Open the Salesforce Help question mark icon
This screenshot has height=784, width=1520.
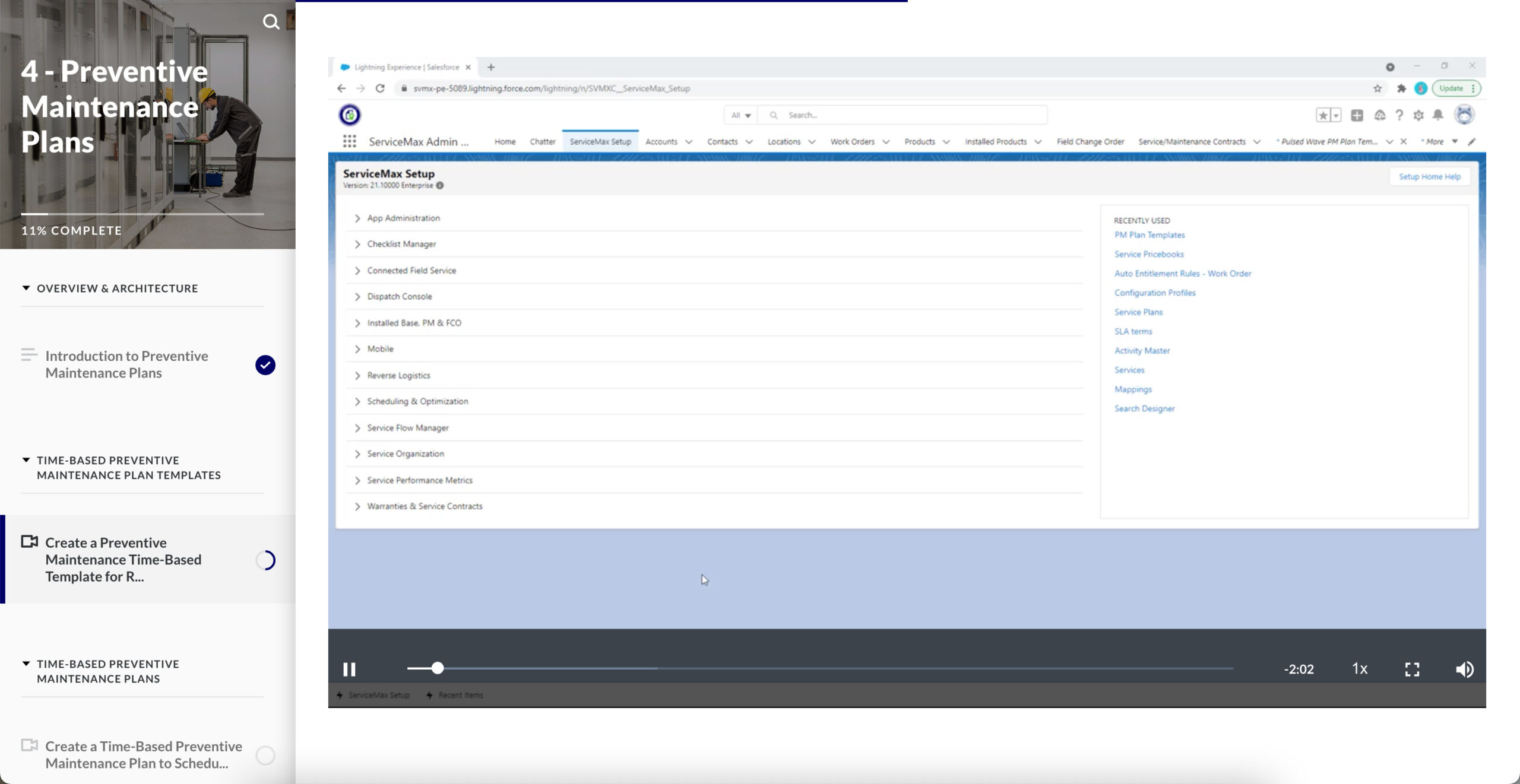(x=1399, y=115)
